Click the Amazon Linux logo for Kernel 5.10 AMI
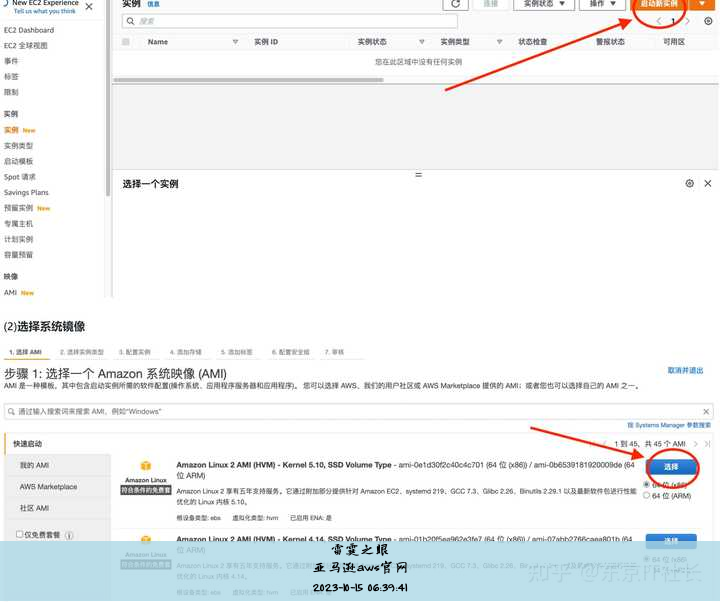The width and height of the screenshot is (720, 602). pos(146,466)
